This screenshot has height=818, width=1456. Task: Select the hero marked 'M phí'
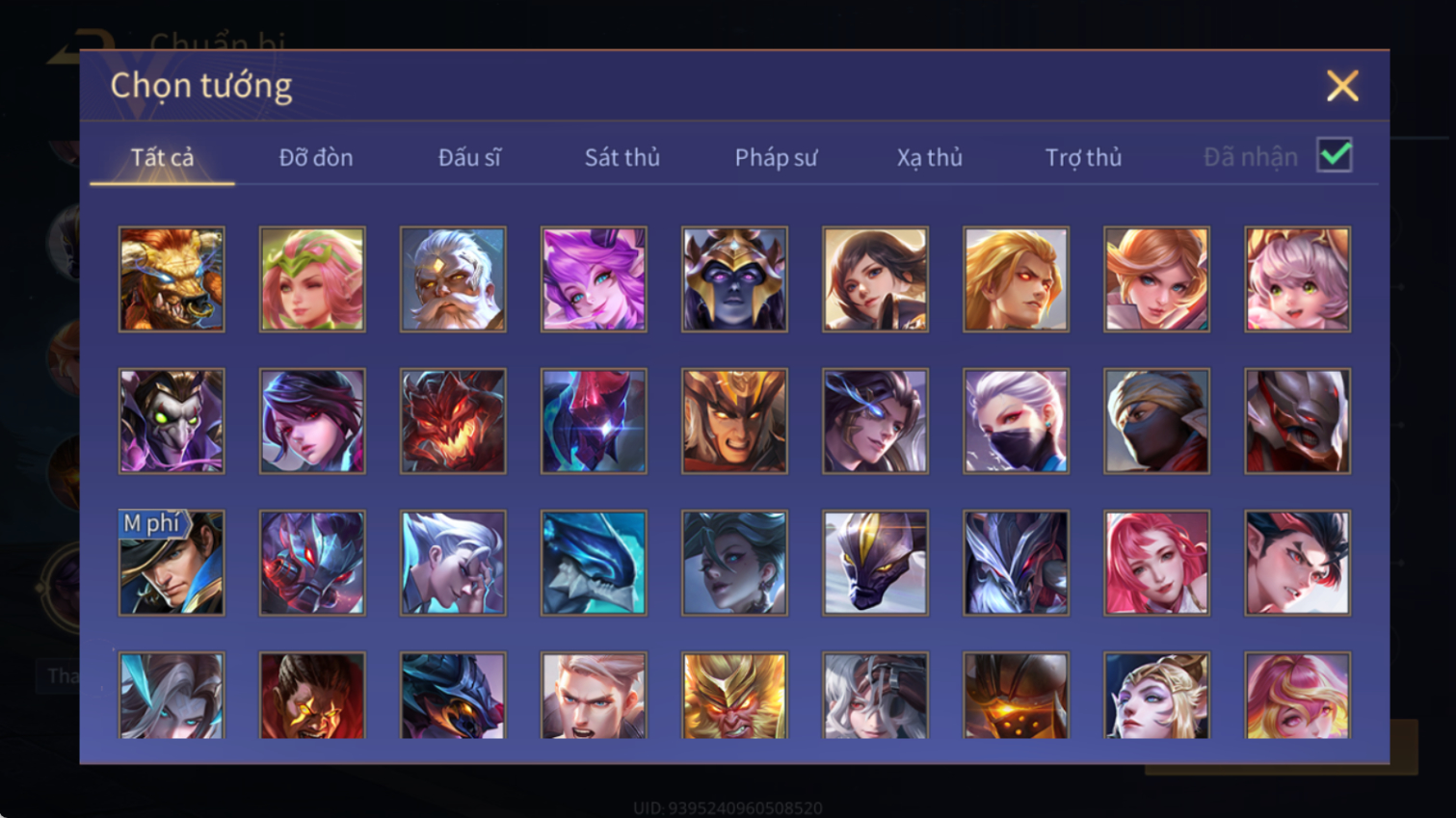coord(172,563)
